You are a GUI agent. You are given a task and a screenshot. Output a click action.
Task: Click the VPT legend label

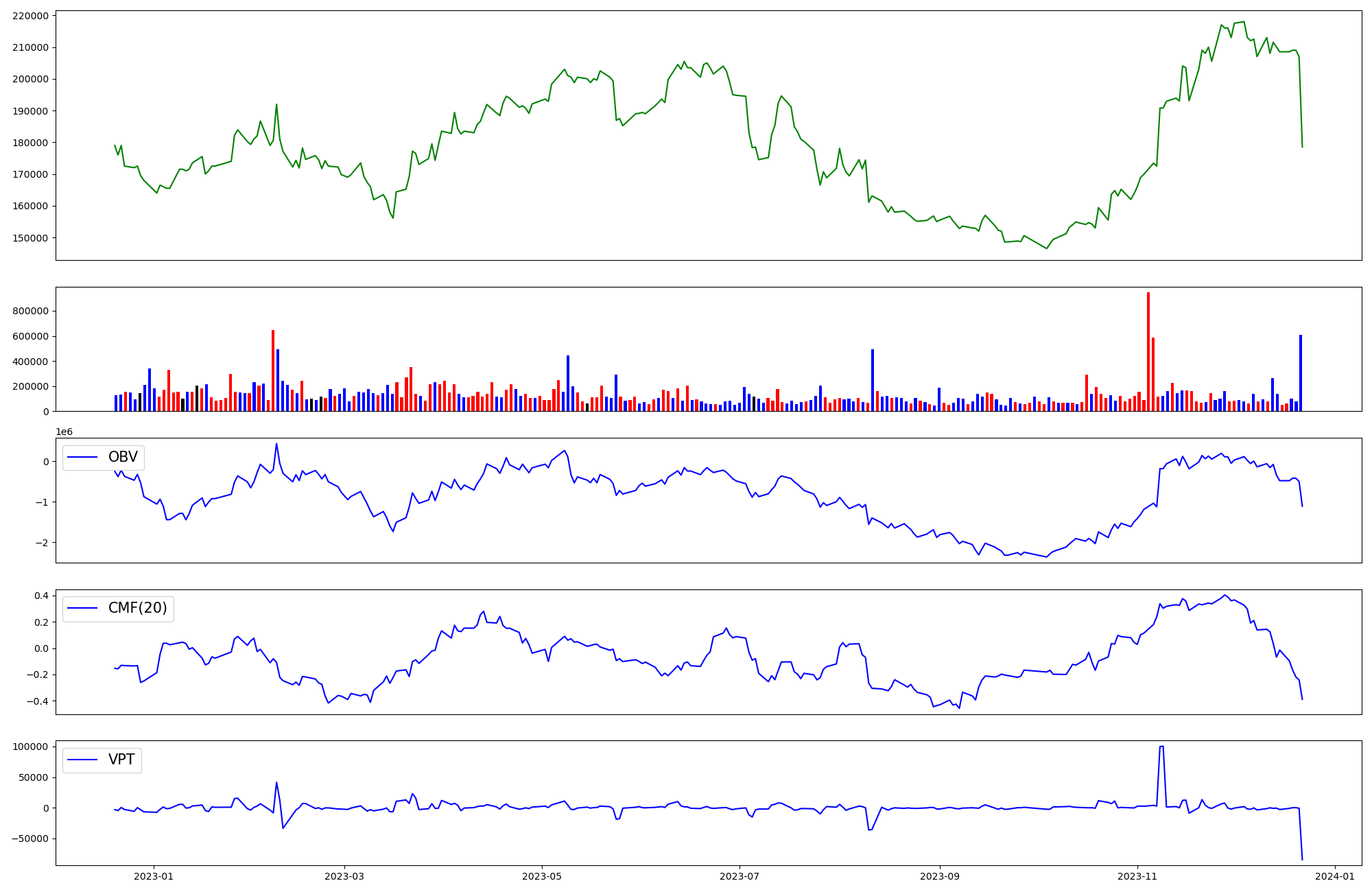[x=121, y=760]
